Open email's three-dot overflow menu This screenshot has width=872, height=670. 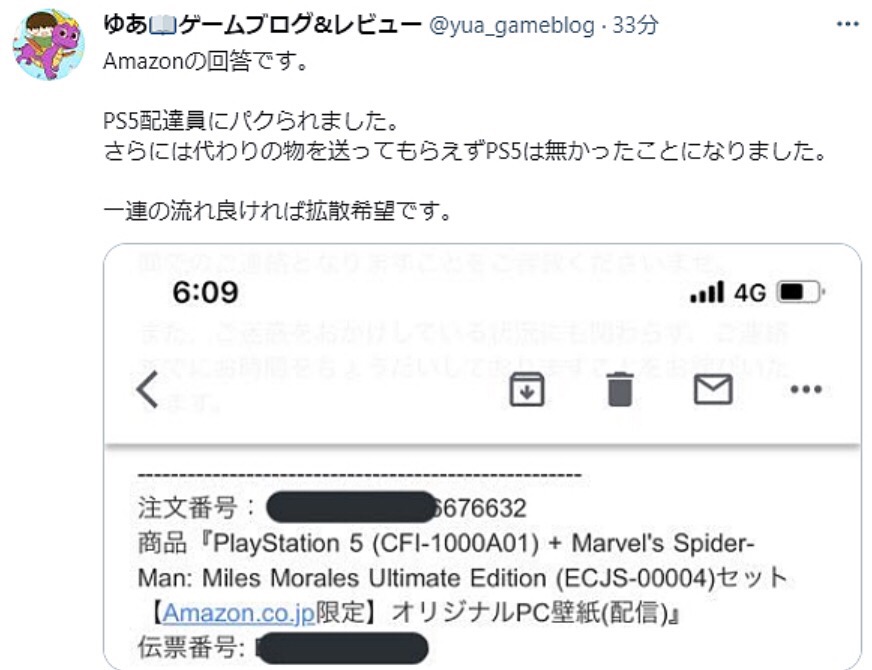806,389
